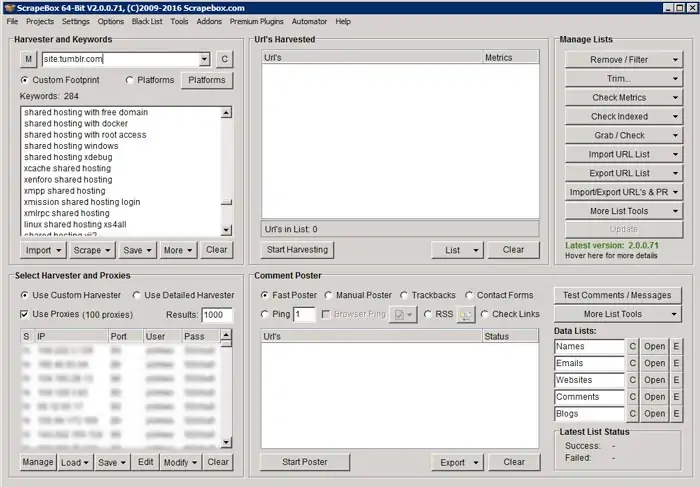Open the Check Indexed dropdown
Viewport: 700px width, 487px height.
click(624, 117)
